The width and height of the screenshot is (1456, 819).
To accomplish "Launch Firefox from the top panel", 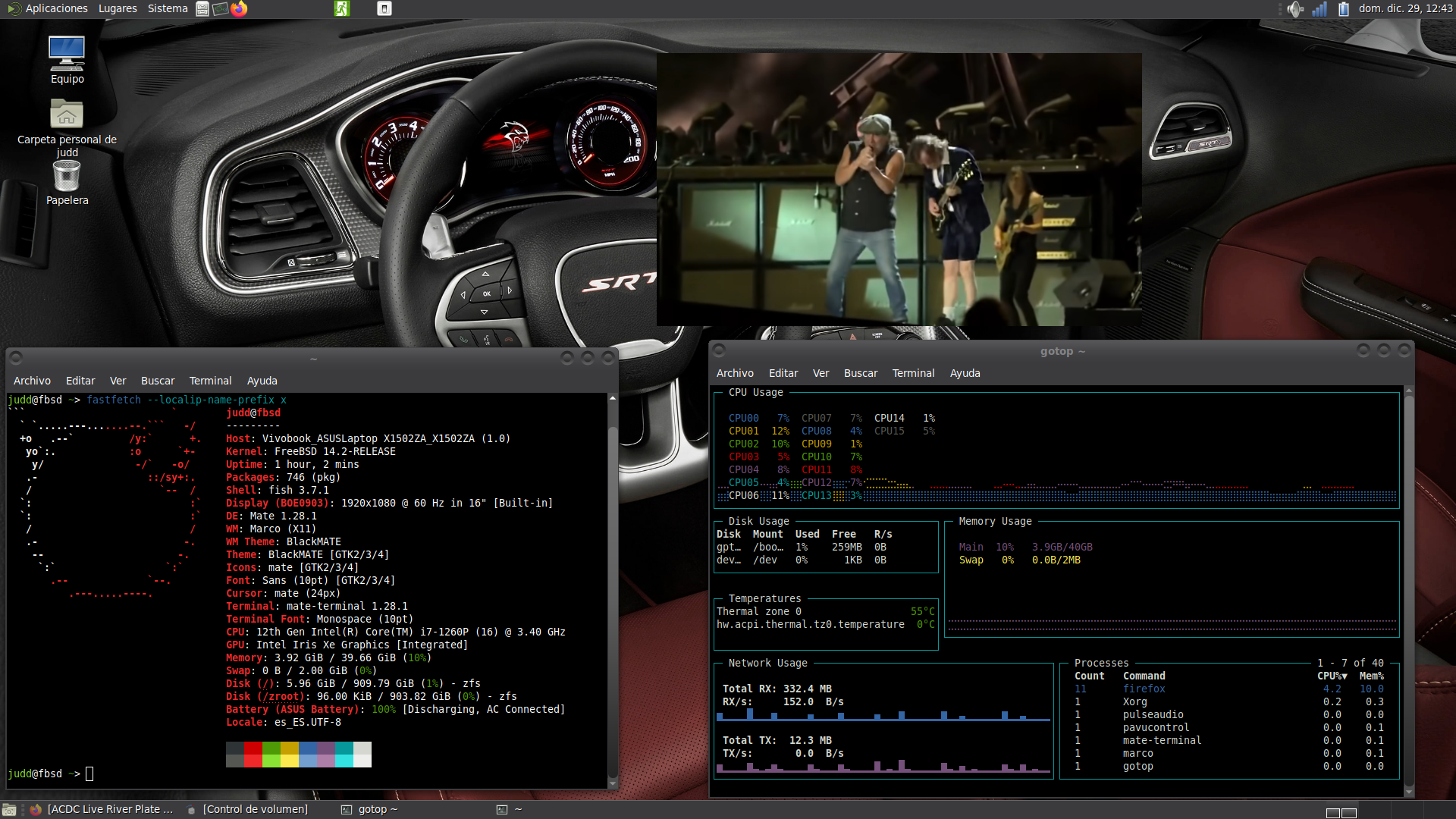I will coord(239,9).
